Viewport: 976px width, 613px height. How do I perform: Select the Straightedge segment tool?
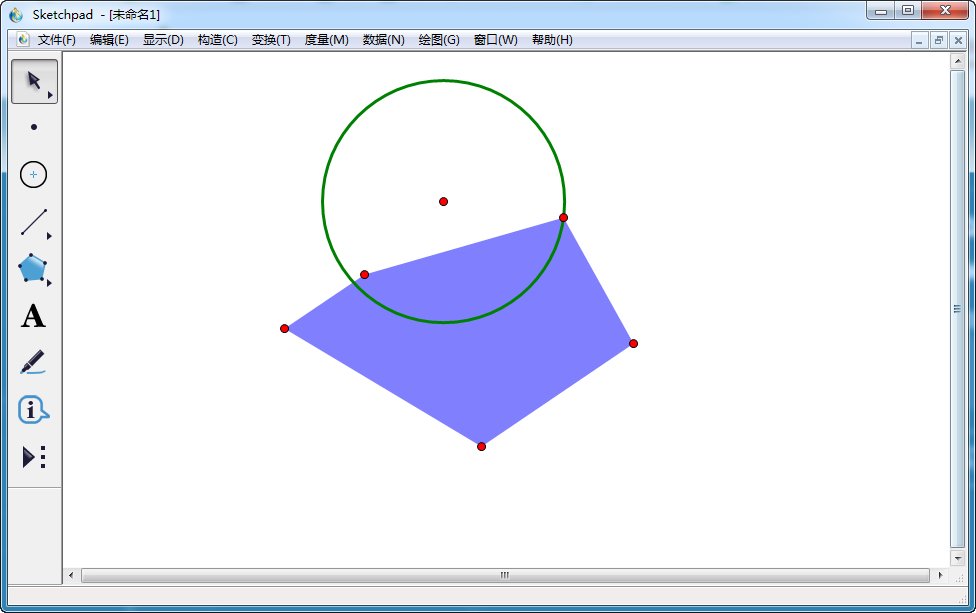[33, 221]
